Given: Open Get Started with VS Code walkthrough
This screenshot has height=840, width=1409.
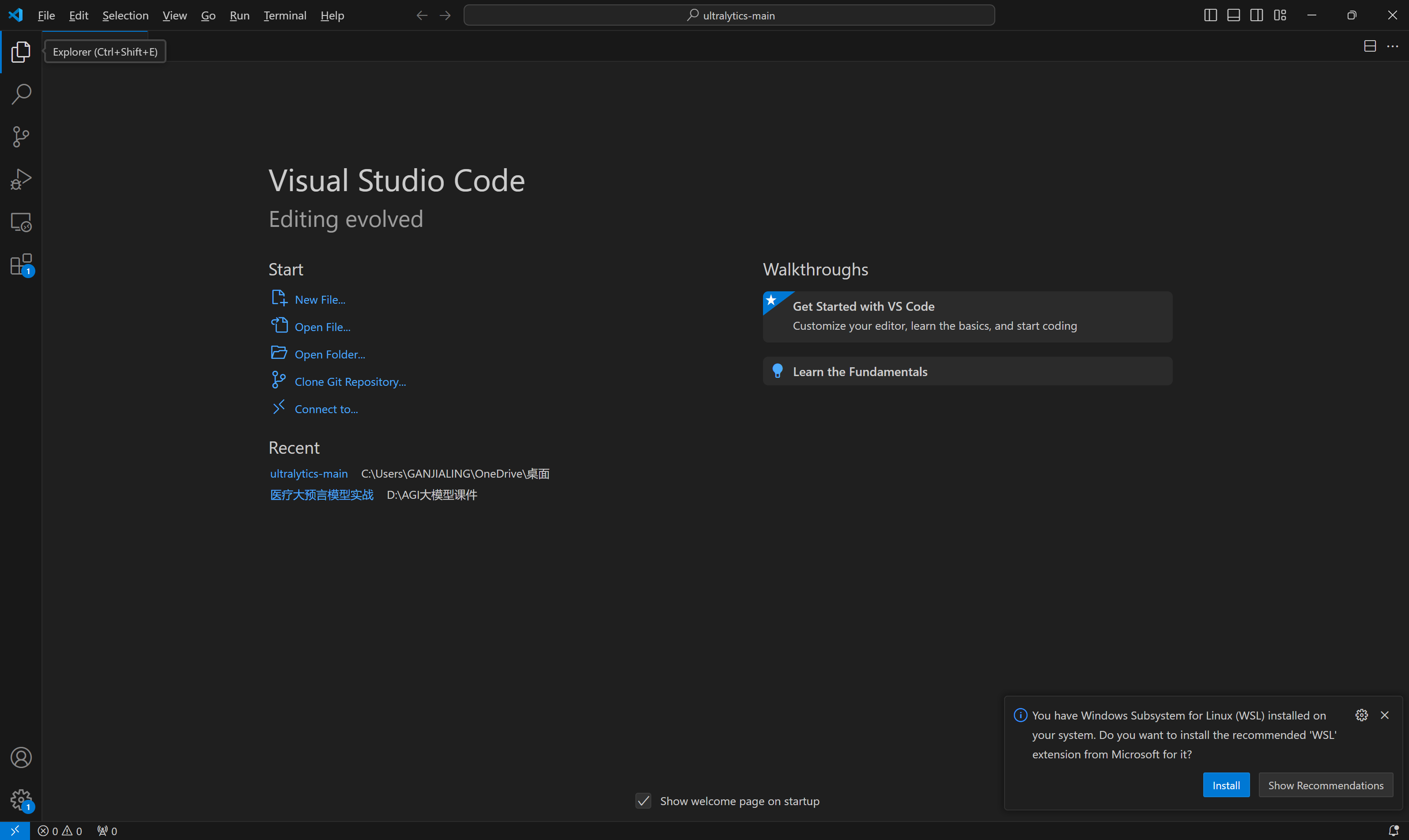Looking at the screenshot, I should click(967, 317).
